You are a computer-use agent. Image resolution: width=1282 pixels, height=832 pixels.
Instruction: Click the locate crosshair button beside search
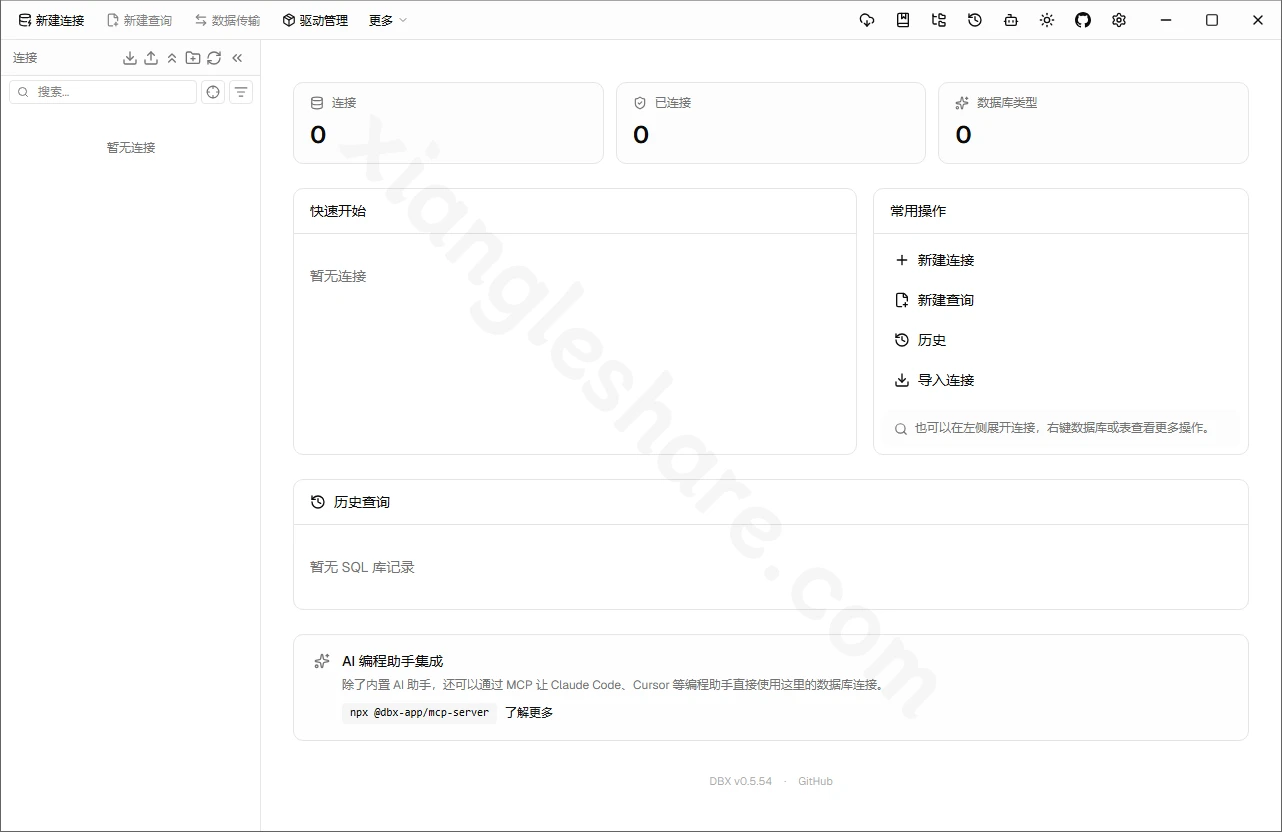pos(213,92)
